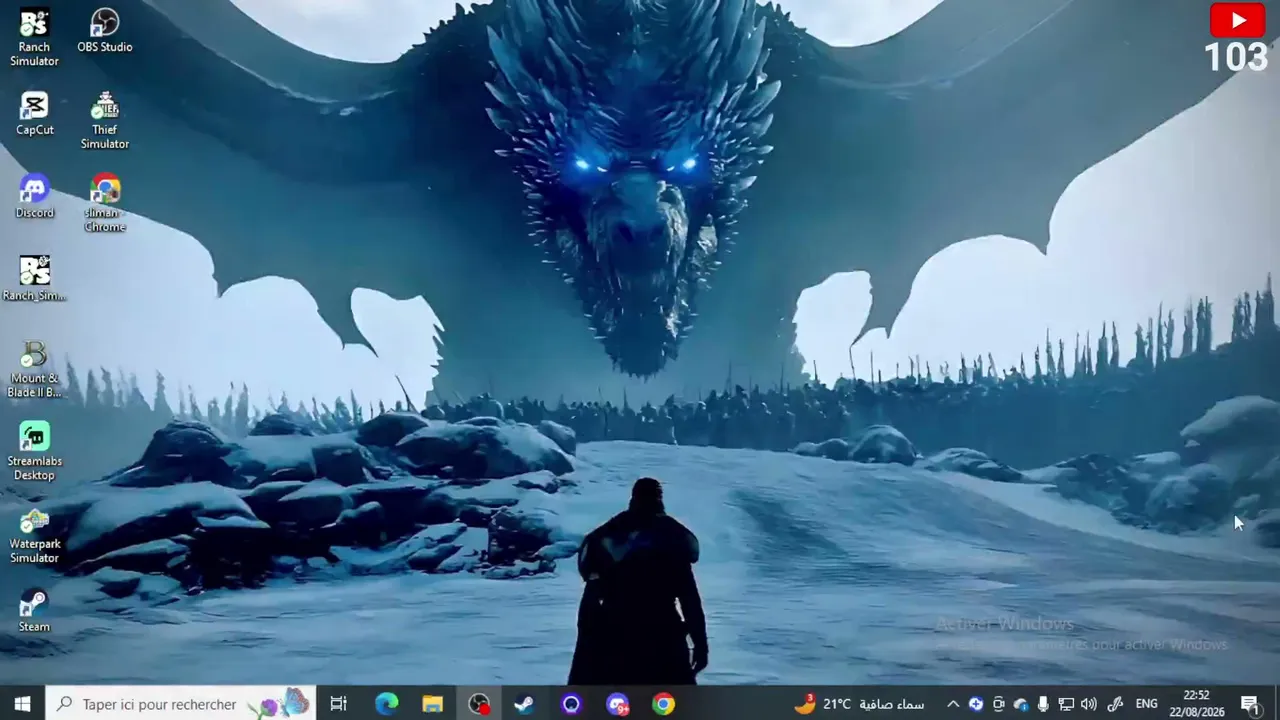Expand the hidden system tray icons
The width and height of the screenshot is (1280, 720).
coord(953,704)
